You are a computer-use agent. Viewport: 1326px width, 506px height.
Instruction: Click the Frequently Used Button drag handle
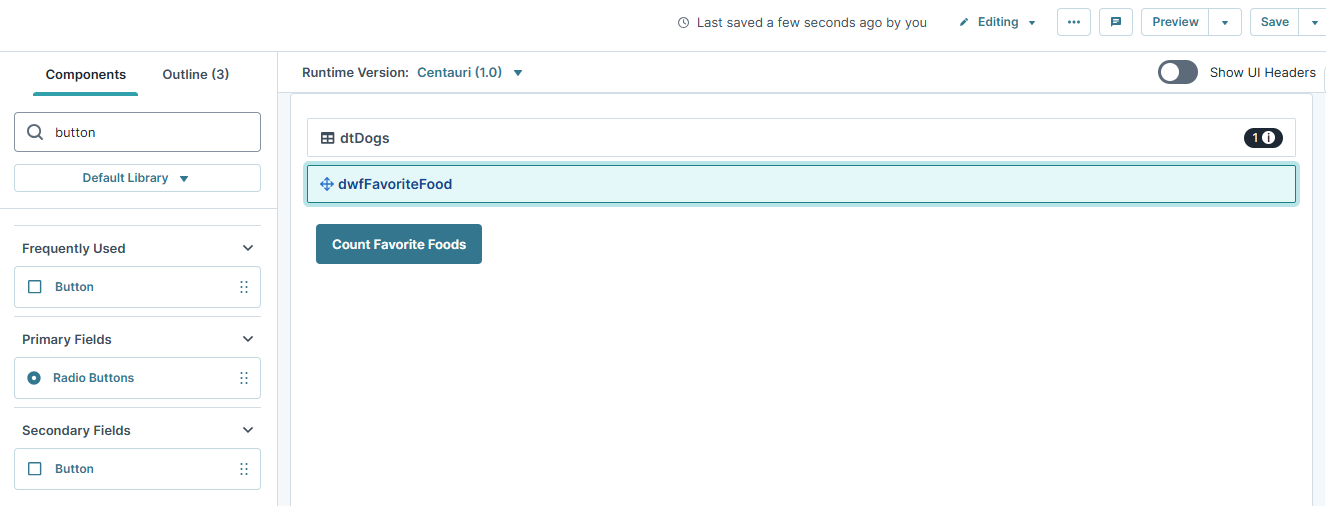(244, 287)
